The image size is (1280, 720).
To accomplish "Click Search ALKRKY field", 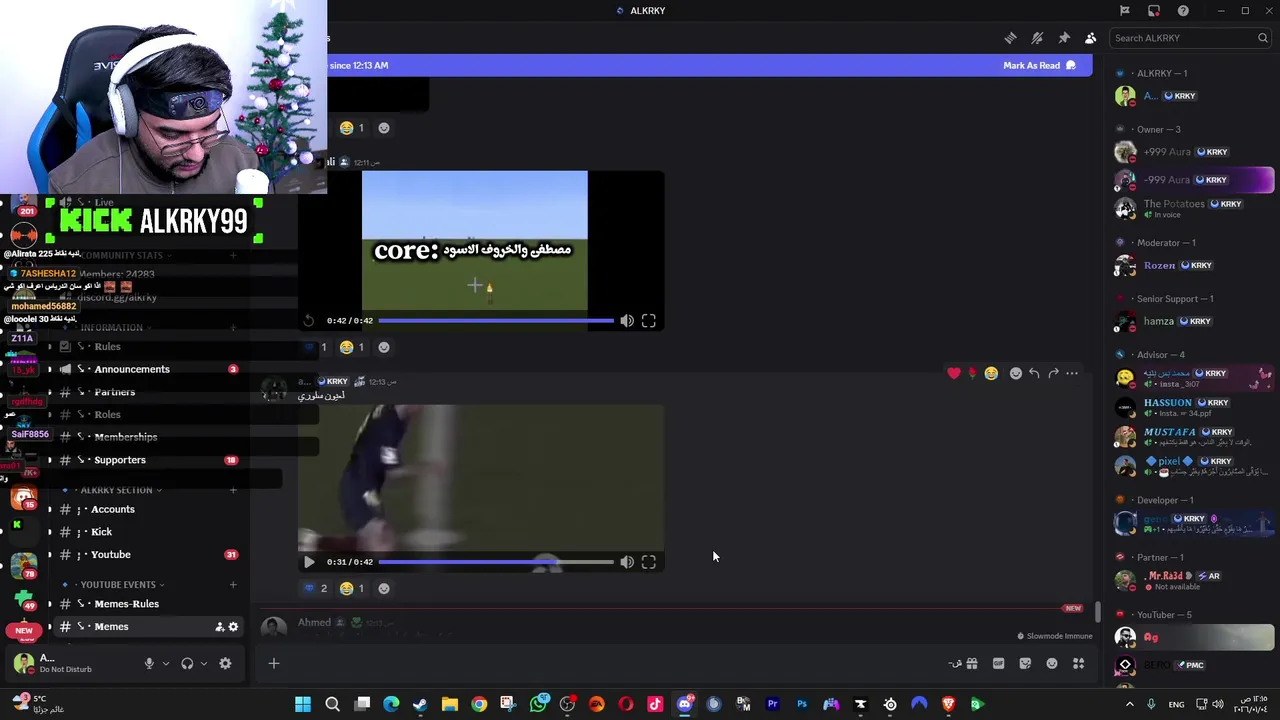I will click(1190, 38).
